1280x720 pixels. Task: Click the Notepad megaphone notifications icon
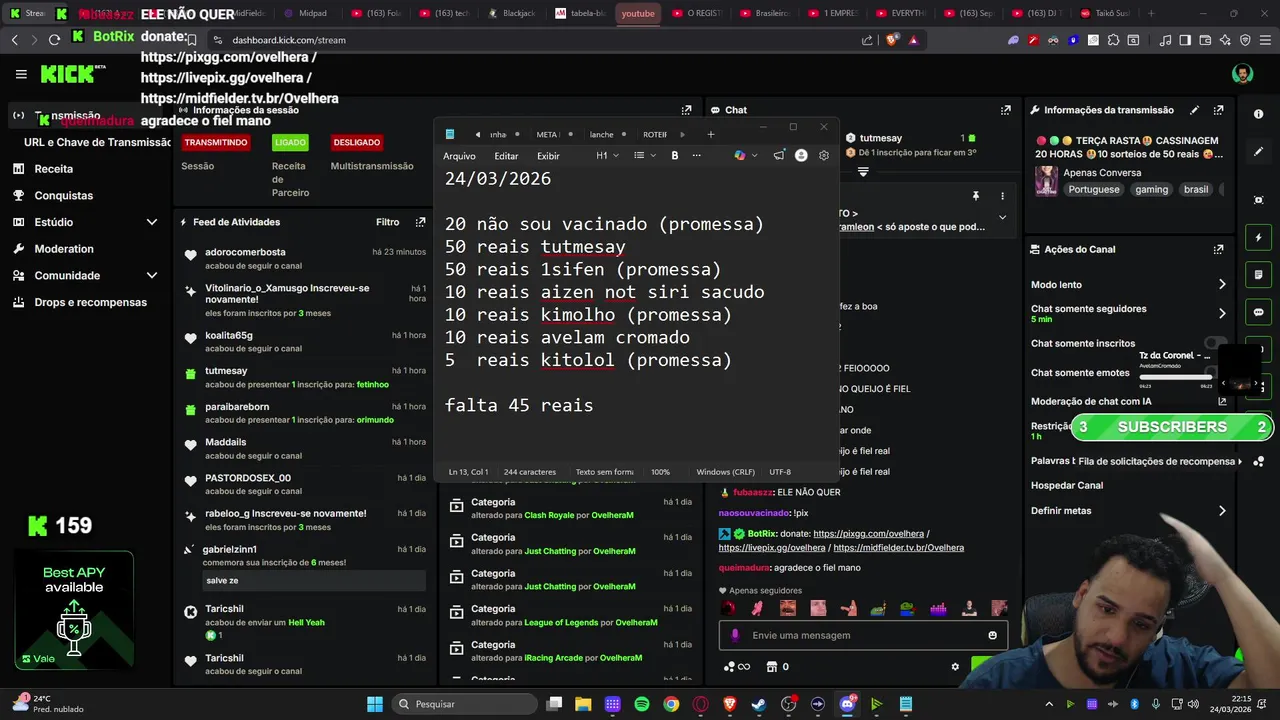779,156
